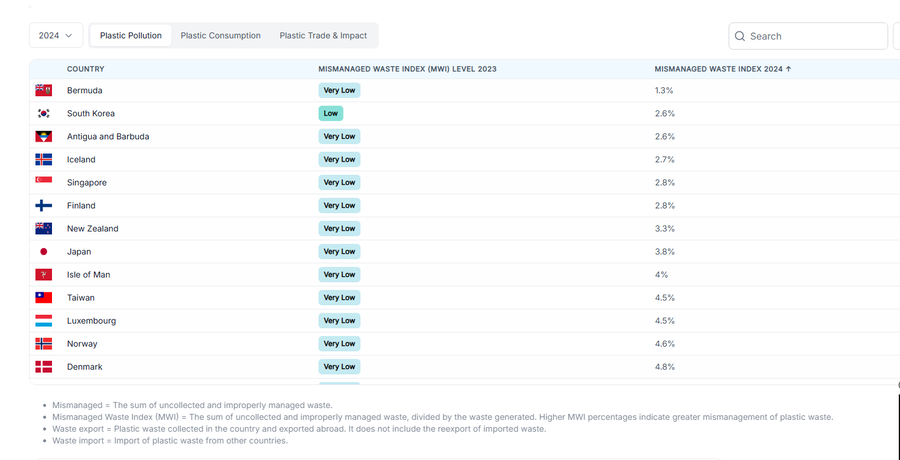Switch to Plastic Trade & Impact tab
The height and width of the screenshot is (460, 900).
click(x=323, y=36)
